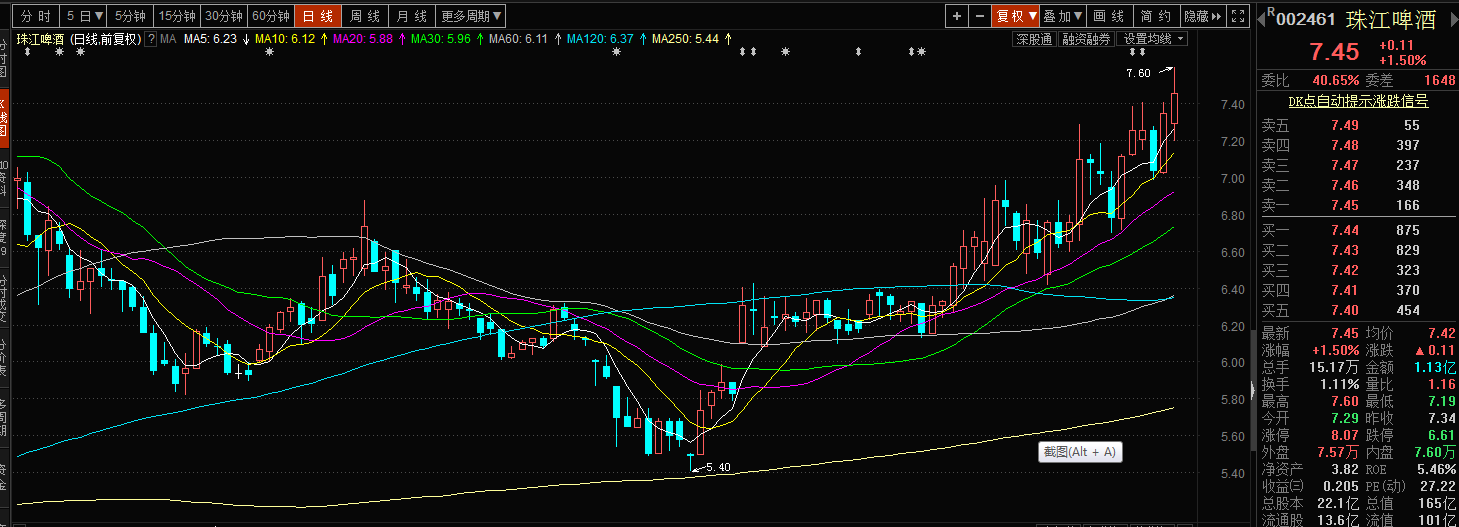The width and height of the screenshot is (1459, 527).
Task: Open the 复权 dropdown
Action: tap(1015, 16)
